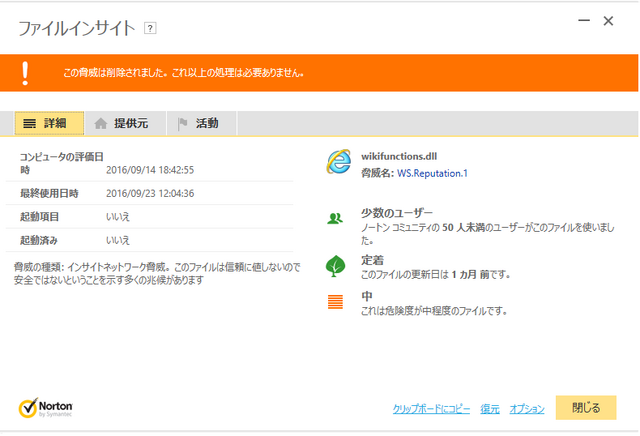Click the orange banner threat removed message
This screenshot has height=436, width=640.
[183, 73]
